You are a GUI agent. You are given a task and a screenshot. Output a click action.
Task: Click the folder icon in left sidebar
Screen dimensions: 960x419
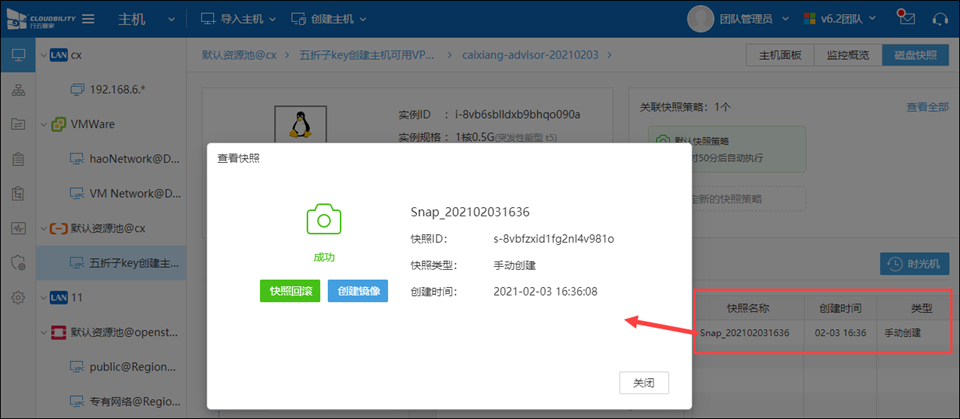pos(18,124)
